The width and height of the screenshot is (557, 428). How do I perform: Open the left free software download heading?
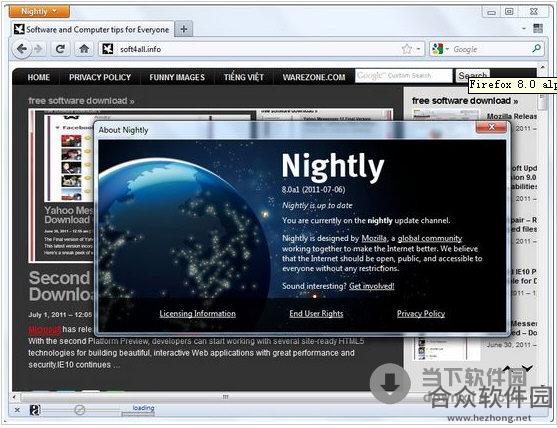click(x=81, y=101)
